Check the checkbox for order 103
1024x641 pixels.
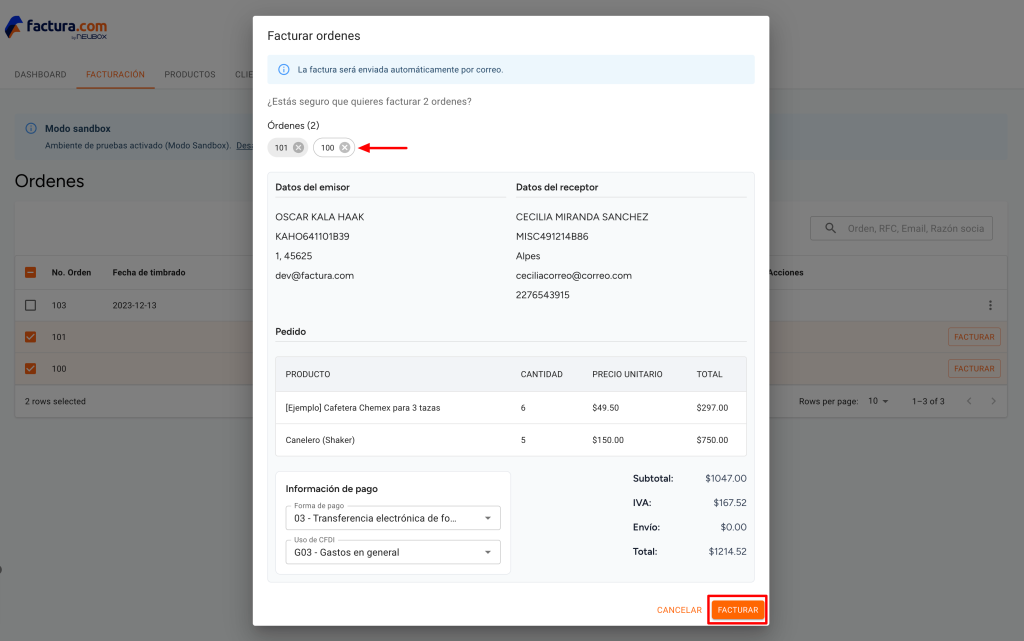(x=31, y=305)
